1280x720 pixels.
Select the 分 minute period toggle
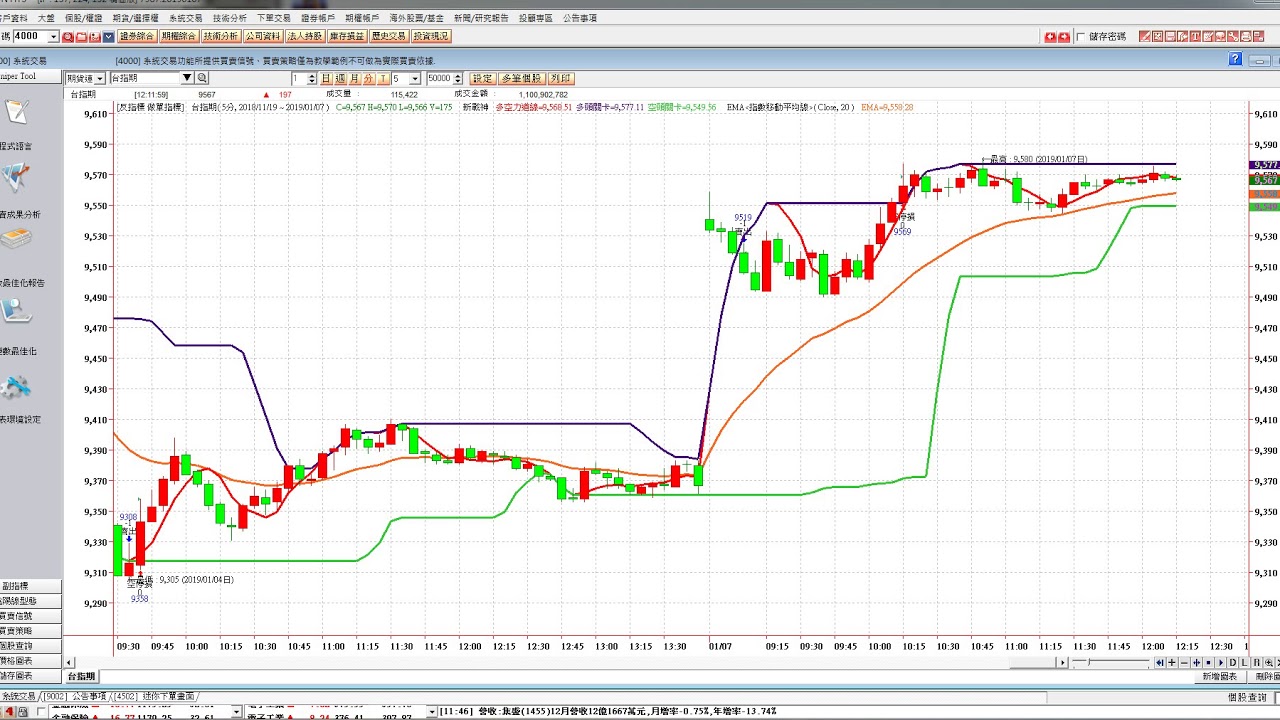368,77
